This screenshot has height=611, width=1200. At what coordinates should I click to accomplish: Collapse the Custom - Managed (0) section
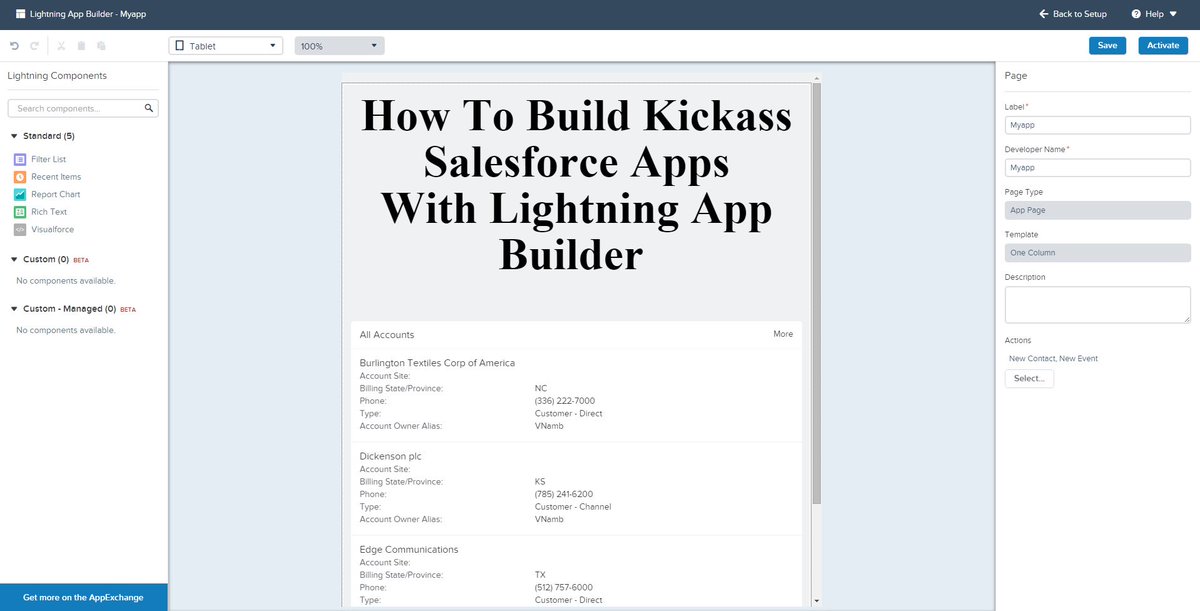pyautogui.click(x=14, y=309)
